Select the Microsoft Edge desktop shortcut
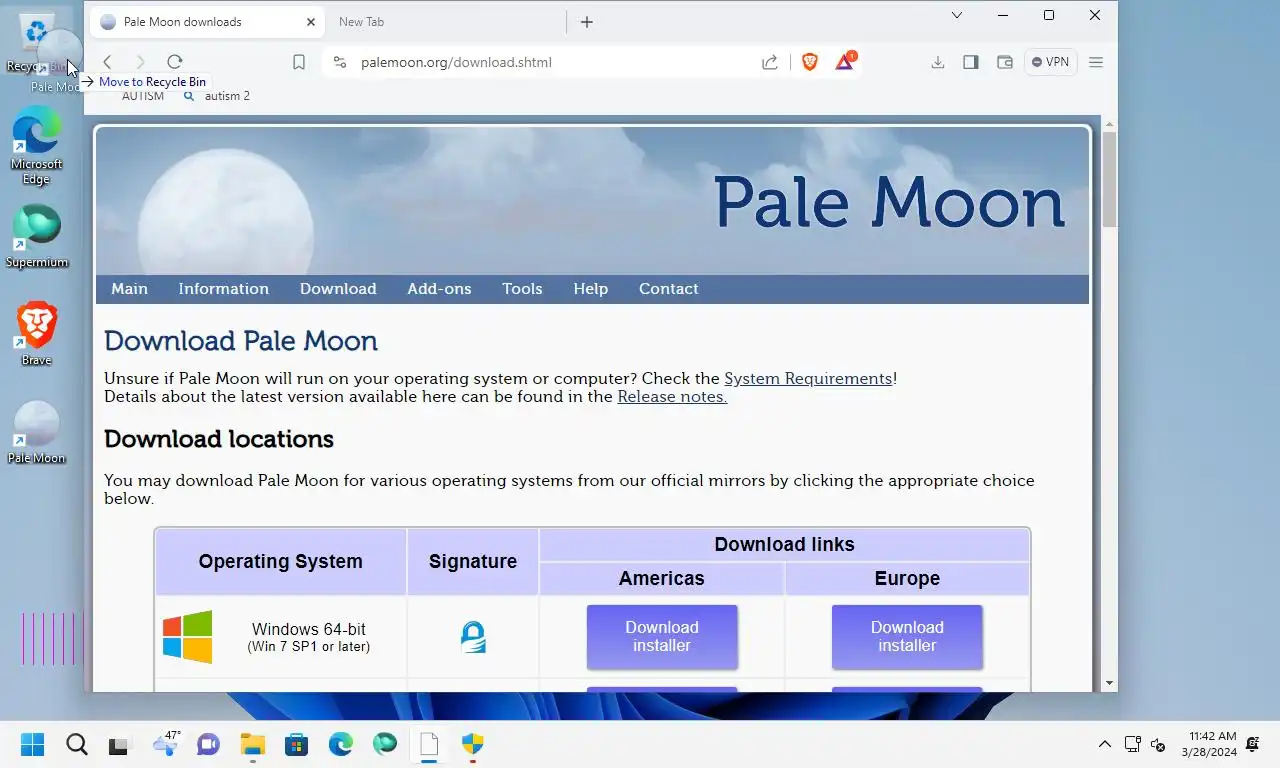Screen dimensions: 1280x768 coord(36,146)
